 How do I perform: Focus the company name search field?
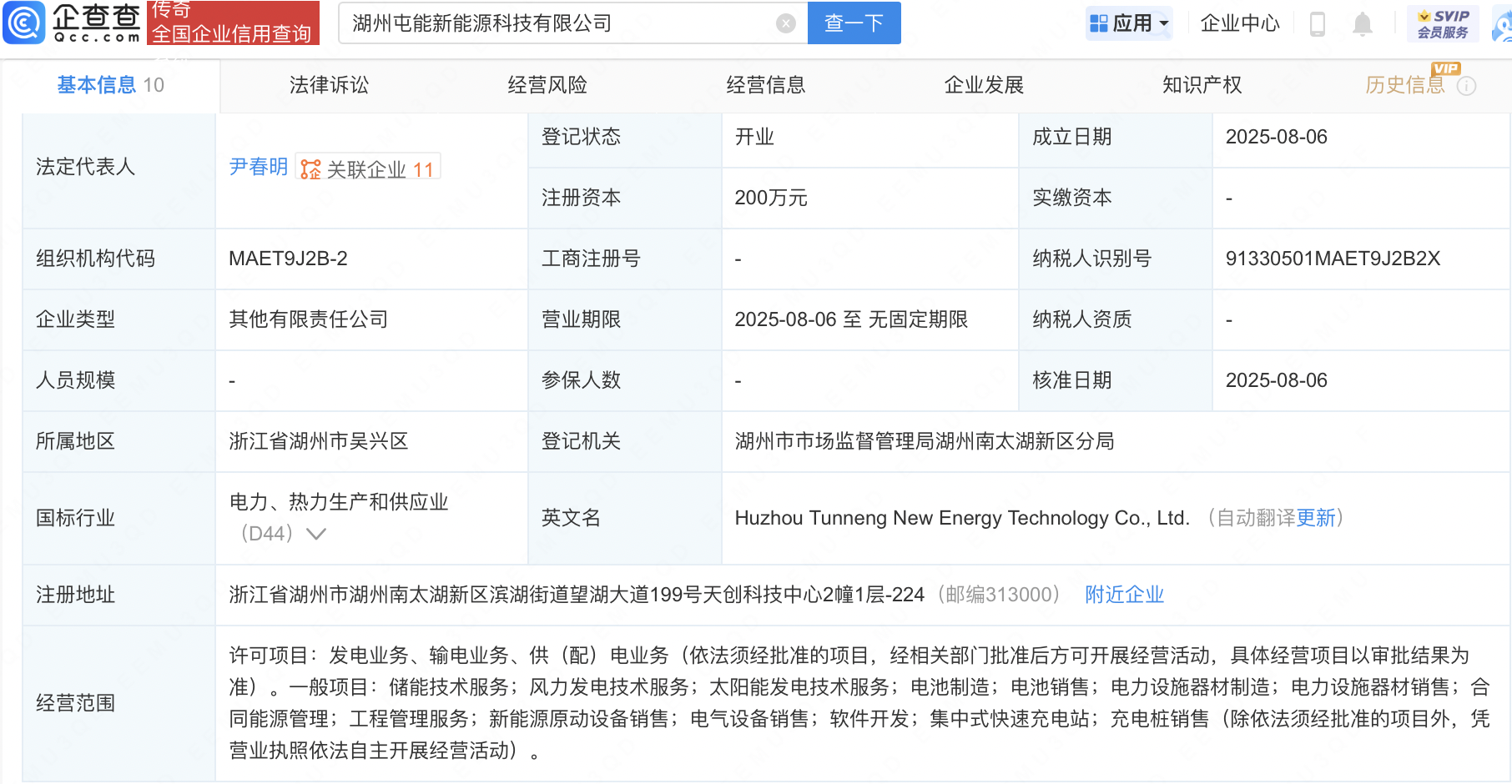pyautogui.click(x=559, y=23)
